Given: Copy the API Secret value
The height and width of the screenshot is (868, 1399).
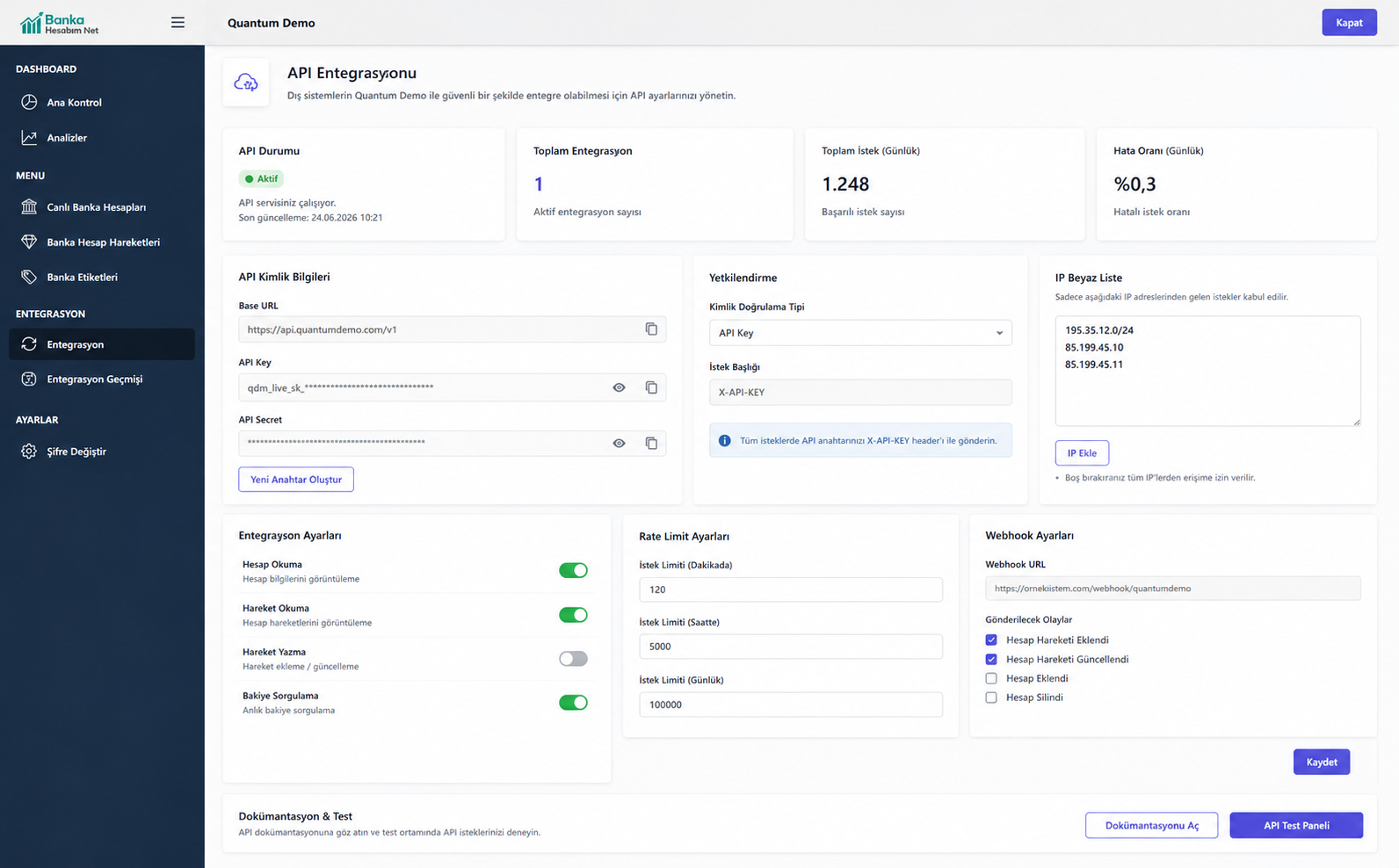Looking at the screenshot, I should [651, 443].
